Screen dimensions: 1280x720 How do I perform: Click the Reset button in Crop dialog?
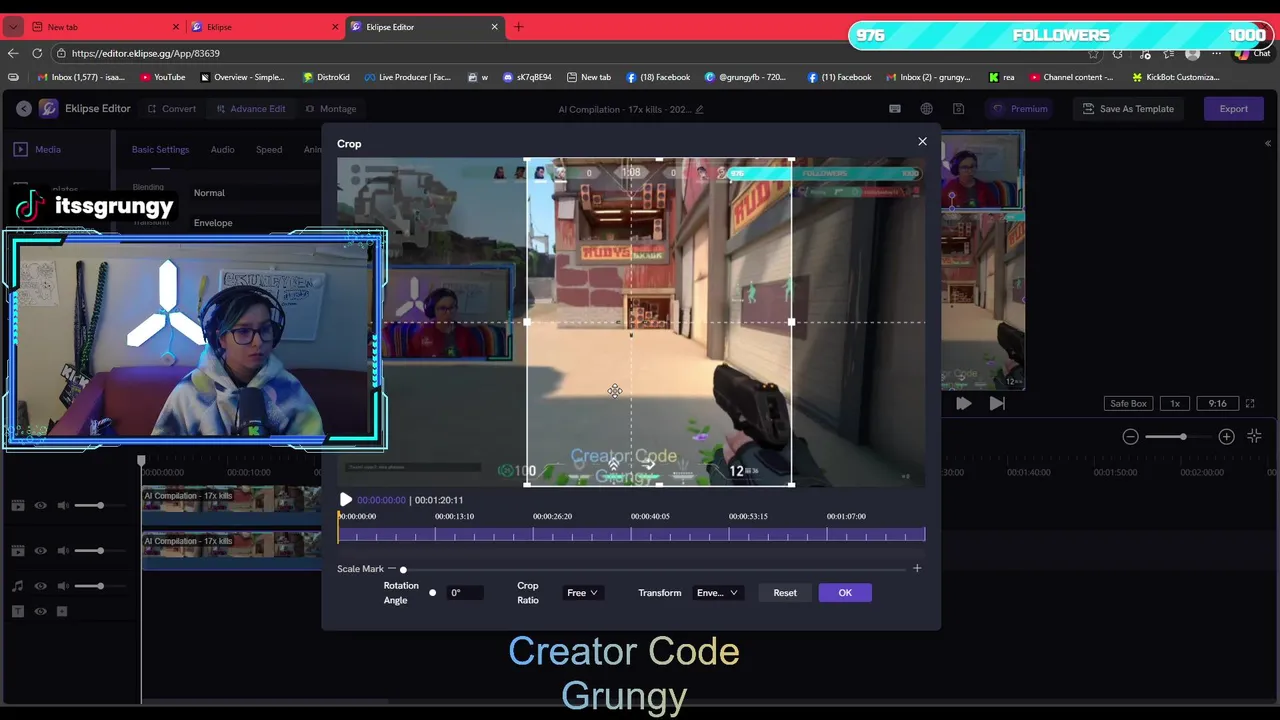[x=785, y=593]
